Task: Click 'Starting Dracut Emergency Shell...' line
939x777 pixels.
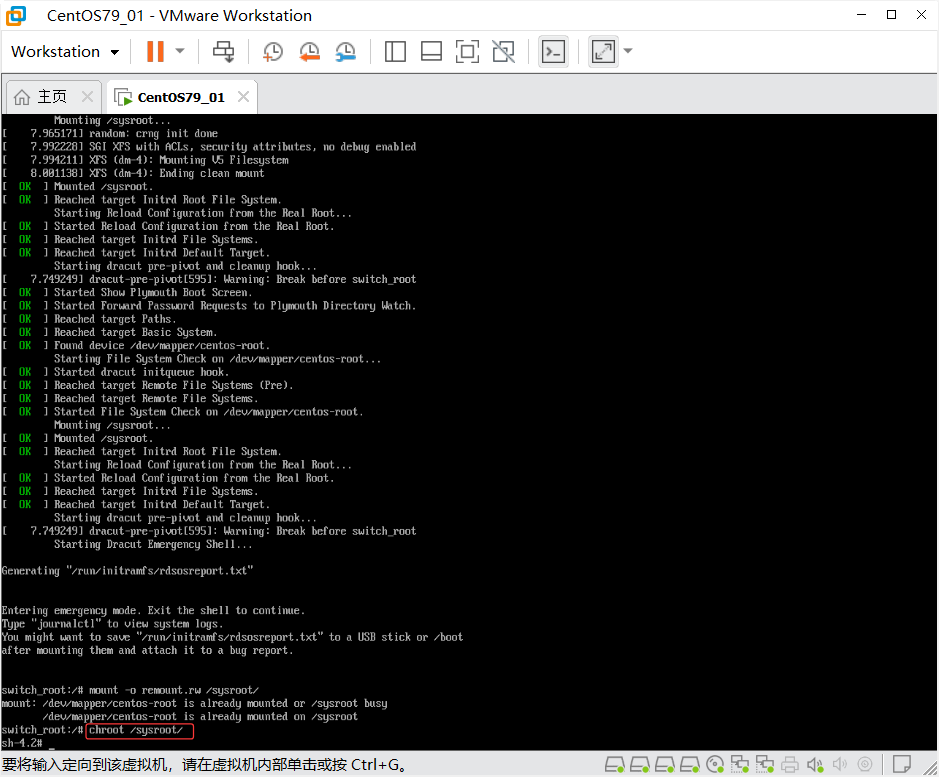Action: pyautogui.click(x=153, y=545)
